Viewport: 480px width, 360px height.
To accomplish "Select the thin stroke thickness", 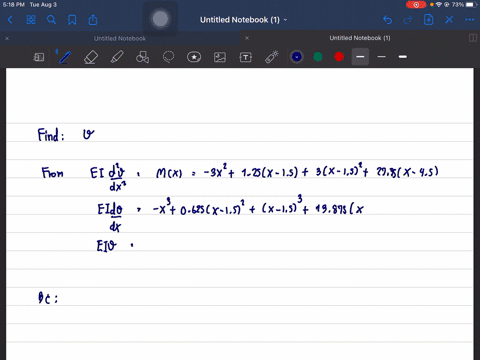I will tap(382, 57).
